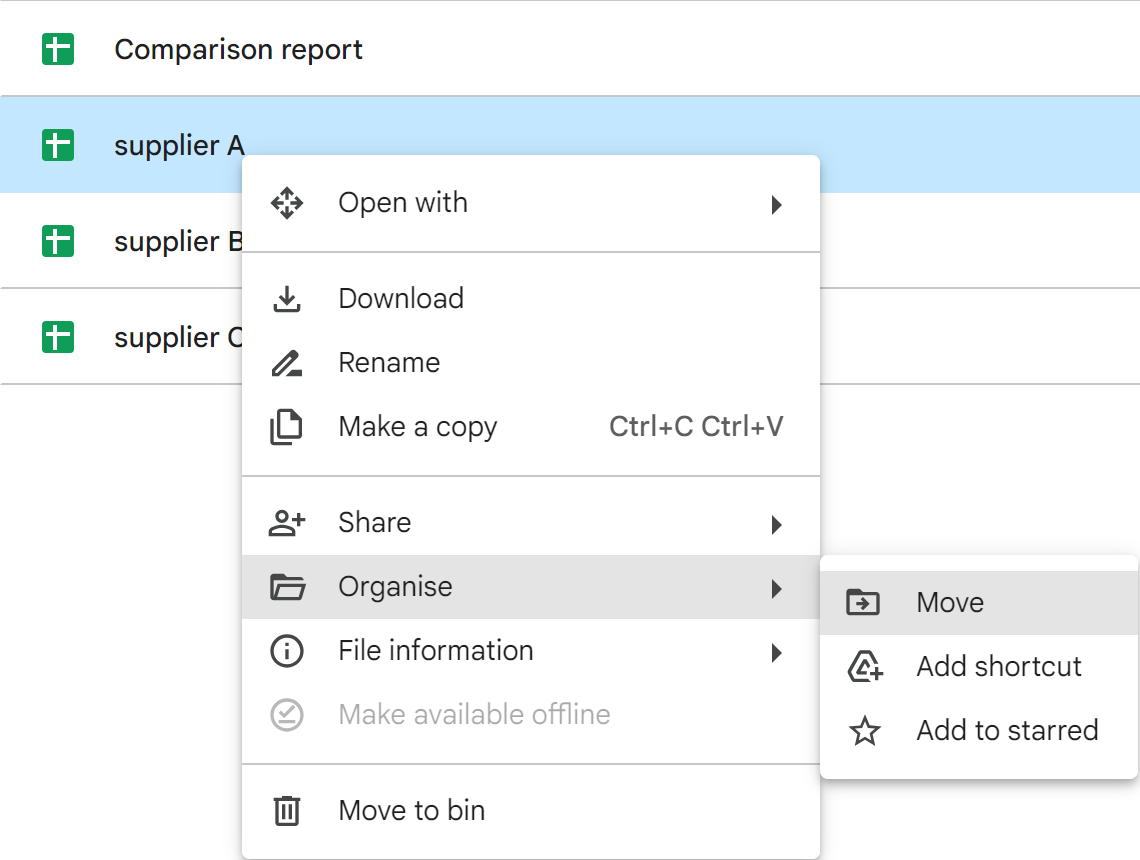Screen dimensions: 1140x860
Task: Choose Add shortcut in submenu
Action: pyautogui.click(x=979, y=667)
